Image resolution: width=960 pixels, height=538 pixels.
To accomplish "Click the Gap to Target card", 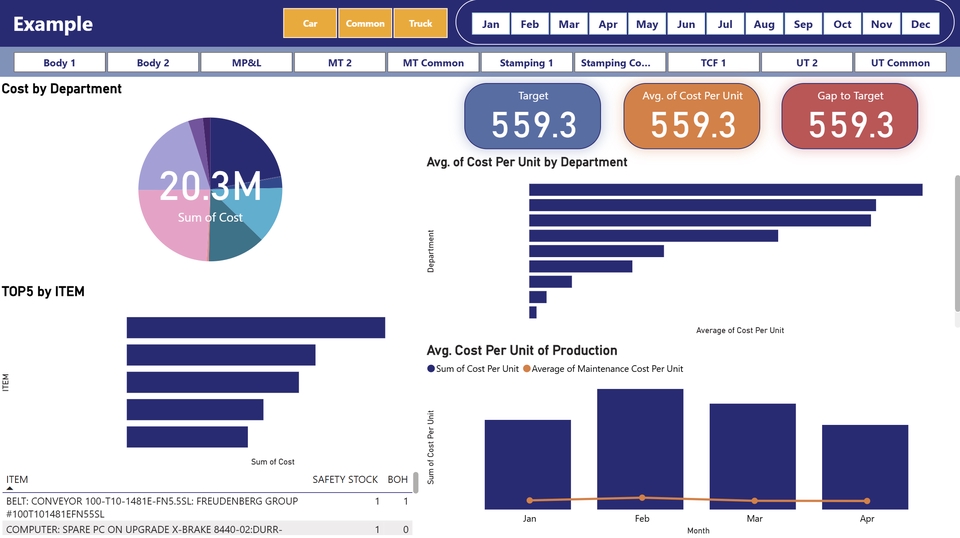I will 850,116.
